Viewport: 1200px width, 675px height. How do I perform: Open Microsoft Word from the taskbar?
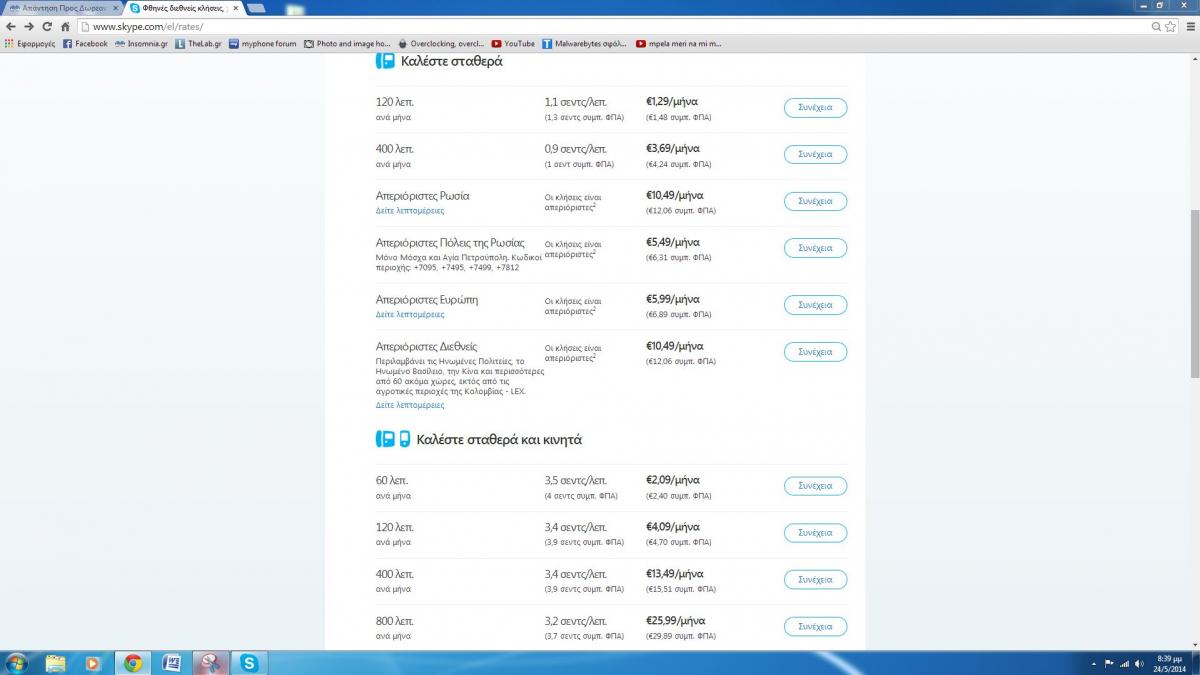(x=171, y=662)
